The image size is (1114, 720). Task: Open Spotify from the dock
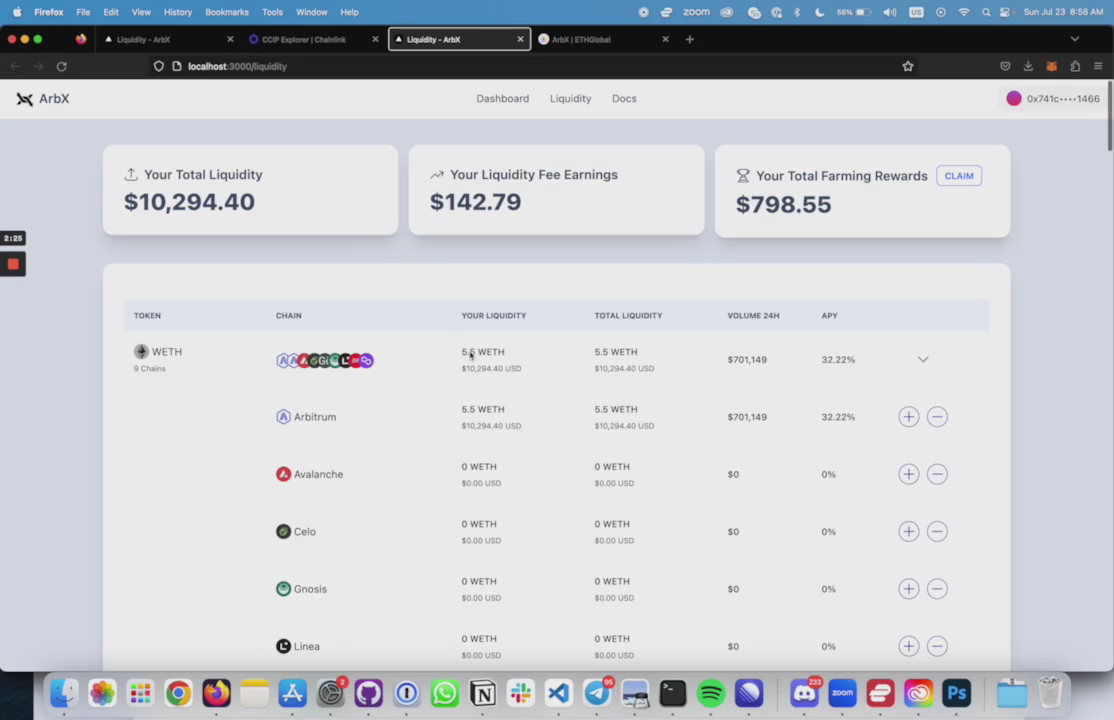pos(710,693)
